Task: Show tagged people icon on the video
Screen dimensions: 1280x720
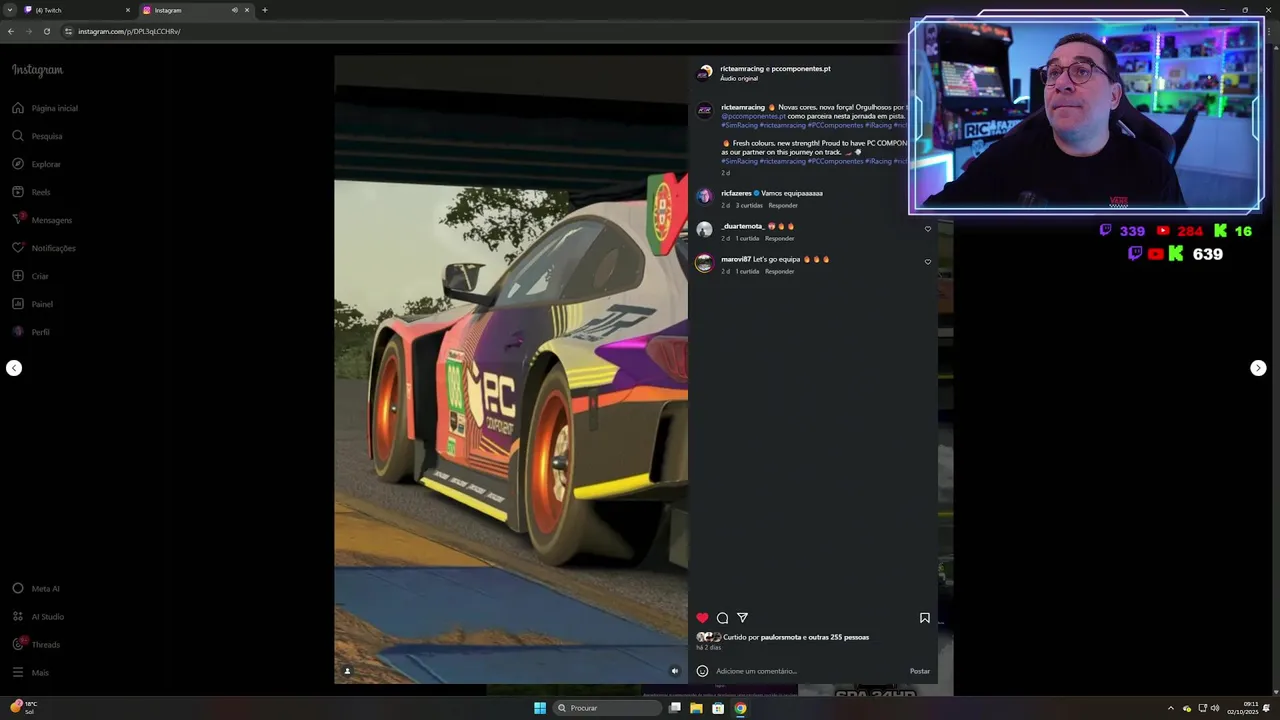Action: pyautogui.click(x=347, y=671)
